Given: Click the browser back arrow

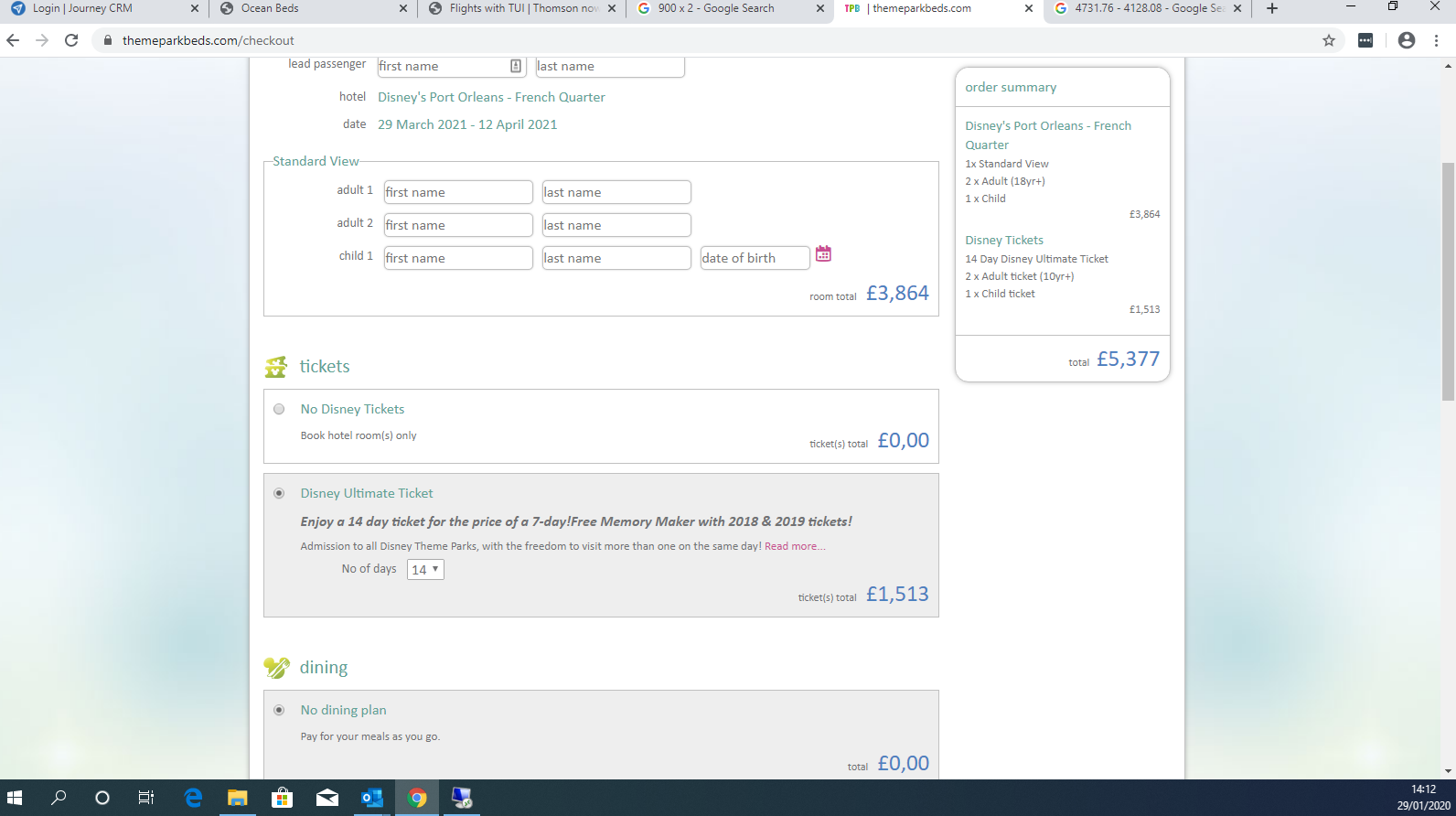Looking at the screenshot, I should coord(13,40).
